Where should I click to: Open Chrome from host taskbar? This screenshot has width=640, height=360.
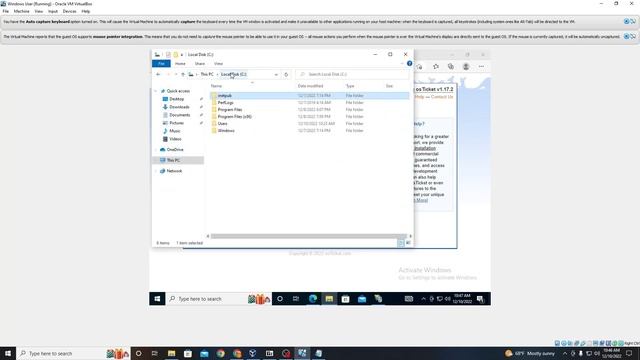221,353
